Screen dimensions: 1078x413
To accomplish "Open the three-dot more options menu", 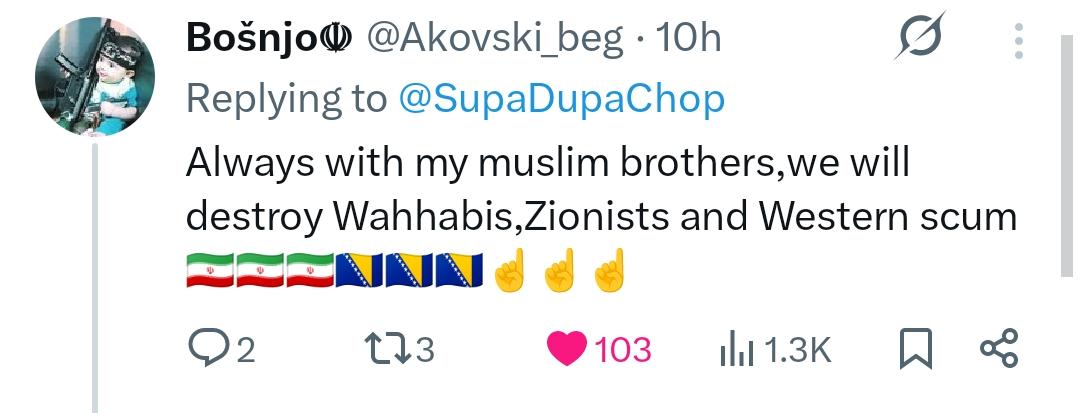I will pos(1019,40).
